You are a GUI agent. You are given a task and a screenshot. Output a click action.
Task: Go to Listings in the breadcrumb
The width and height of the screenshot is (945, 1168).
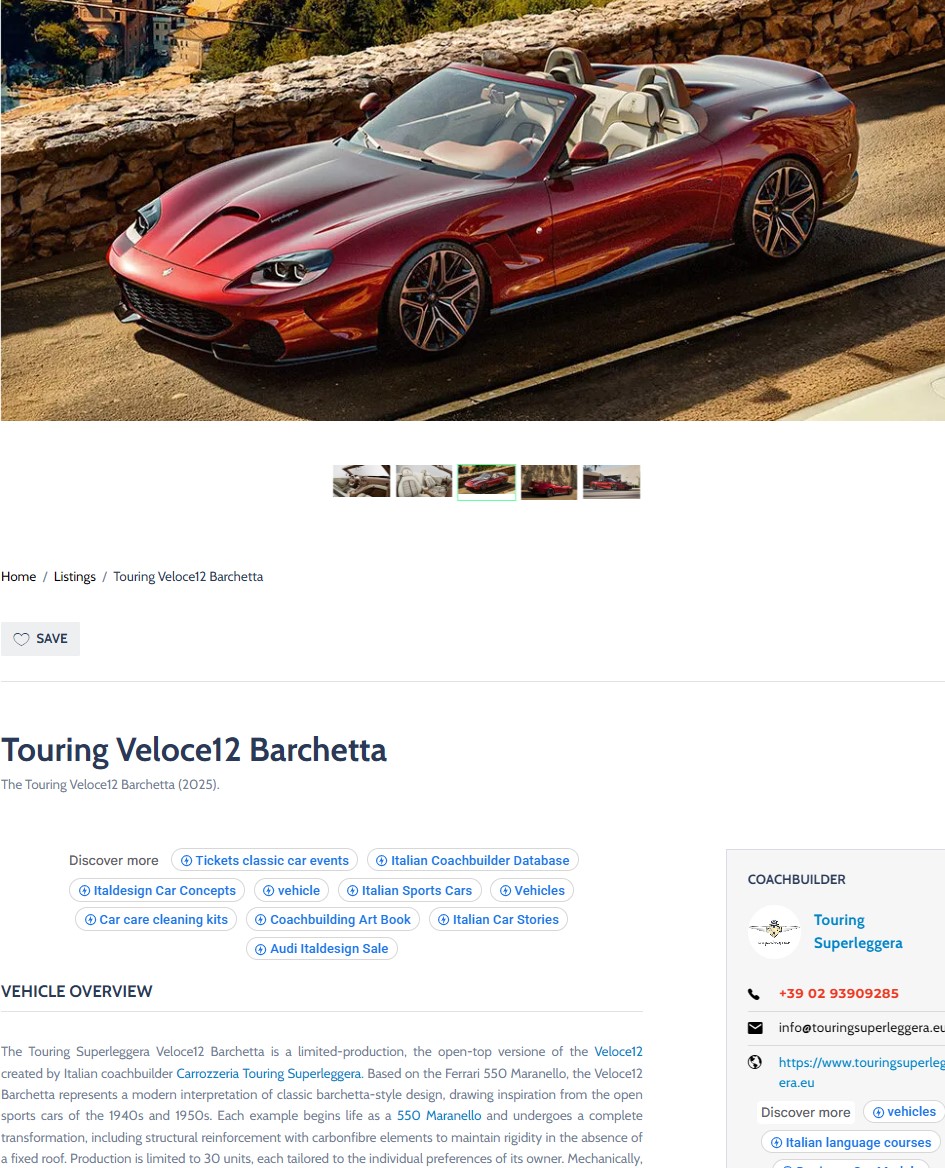pyautogui.click(x=74, y=577)
